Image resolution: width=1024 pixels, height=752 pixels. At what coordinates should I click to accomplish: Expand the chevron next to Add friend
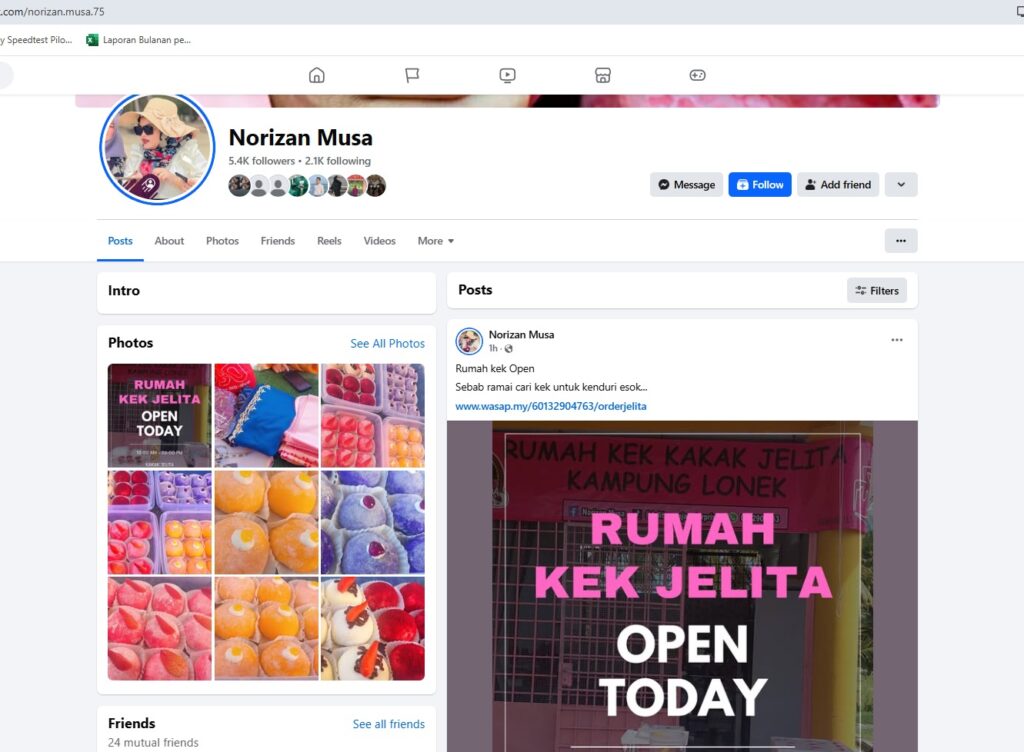901,185
